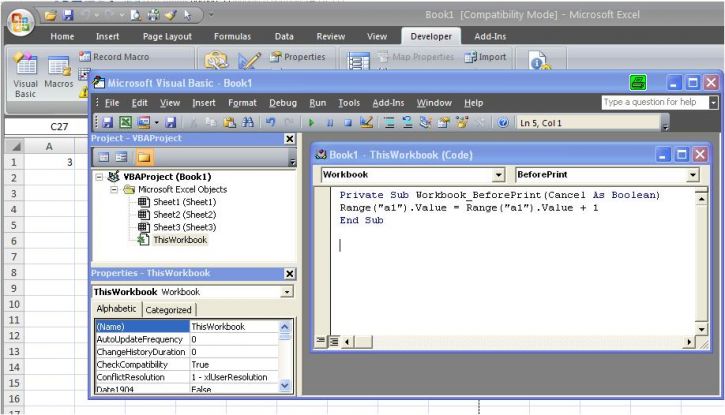This screenshot has height=415, width=725.
Task: Select the (Name) property row
Action: pyautogui.click(x=187, y=326)
